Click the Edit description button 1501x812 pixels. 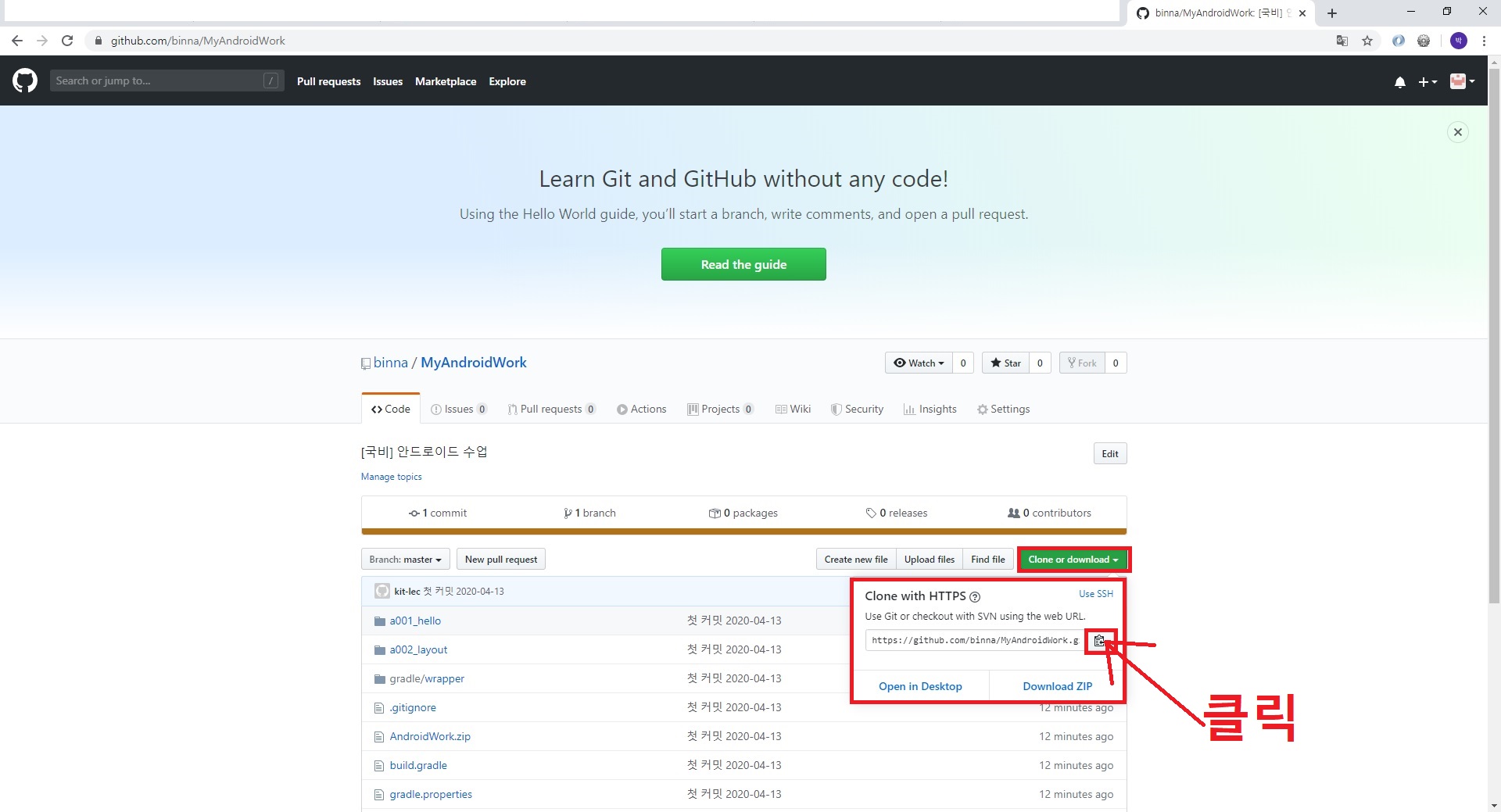pos(1110,453)
